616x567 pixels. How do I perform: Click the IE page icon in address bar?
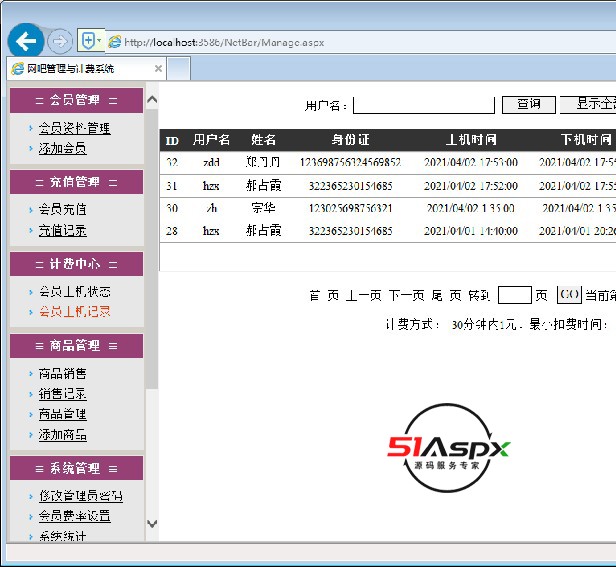pos(115,43)
